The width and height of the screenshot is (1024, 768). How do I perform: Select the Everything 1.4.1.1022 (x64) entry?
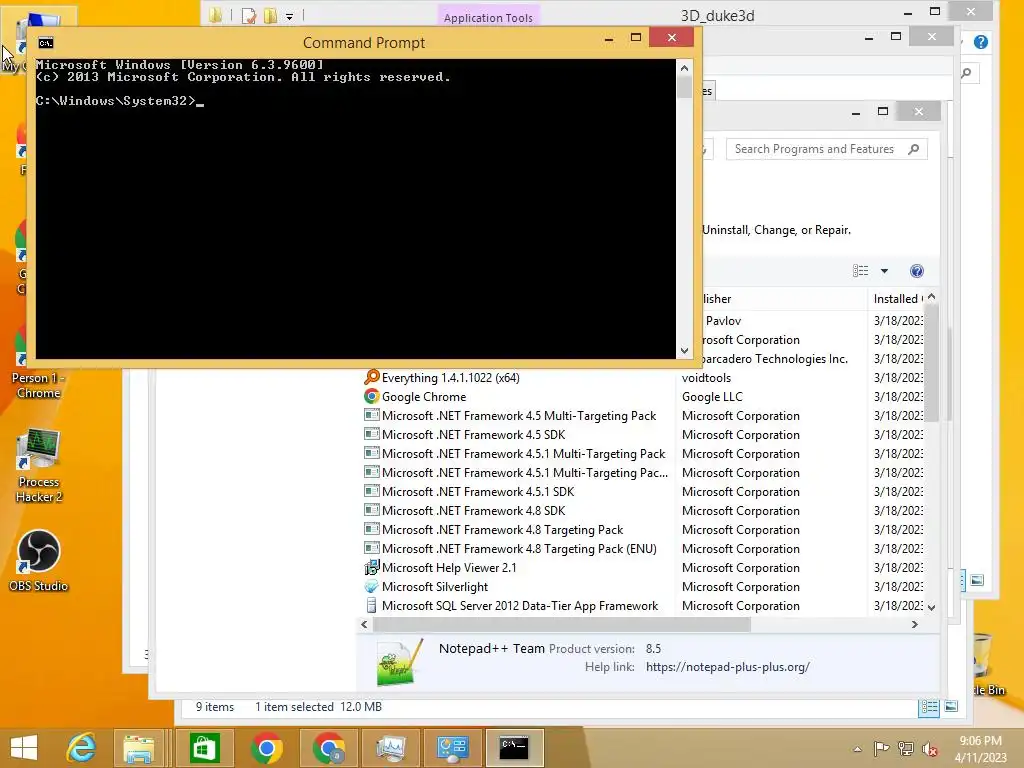click(x=451, y=377)
